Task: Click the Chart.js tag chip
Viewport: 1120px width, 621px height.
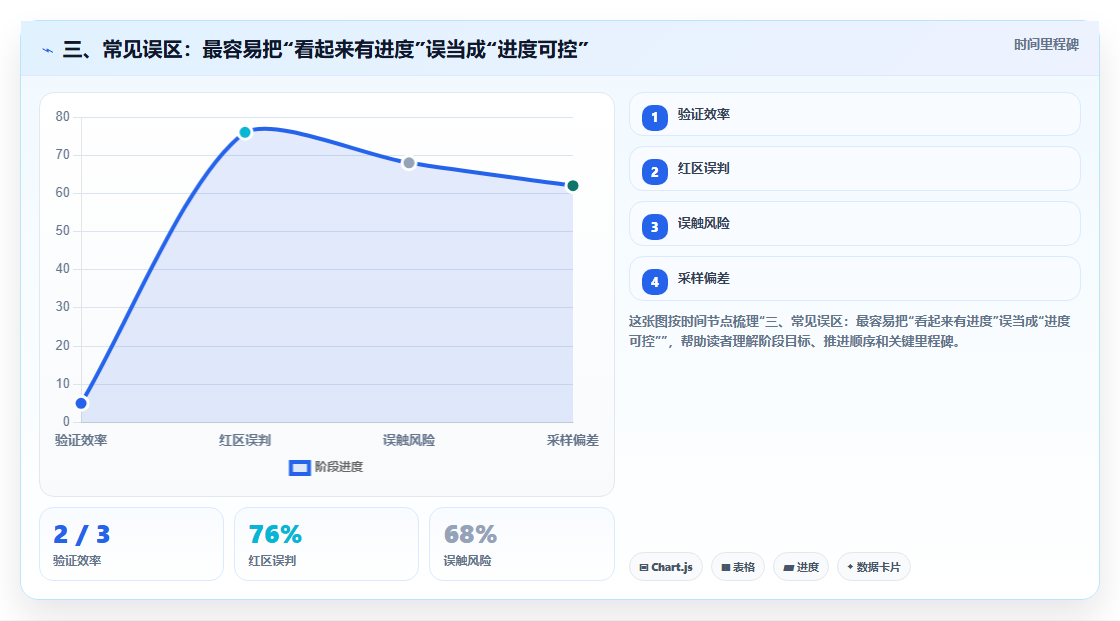Action: [666, 567]
